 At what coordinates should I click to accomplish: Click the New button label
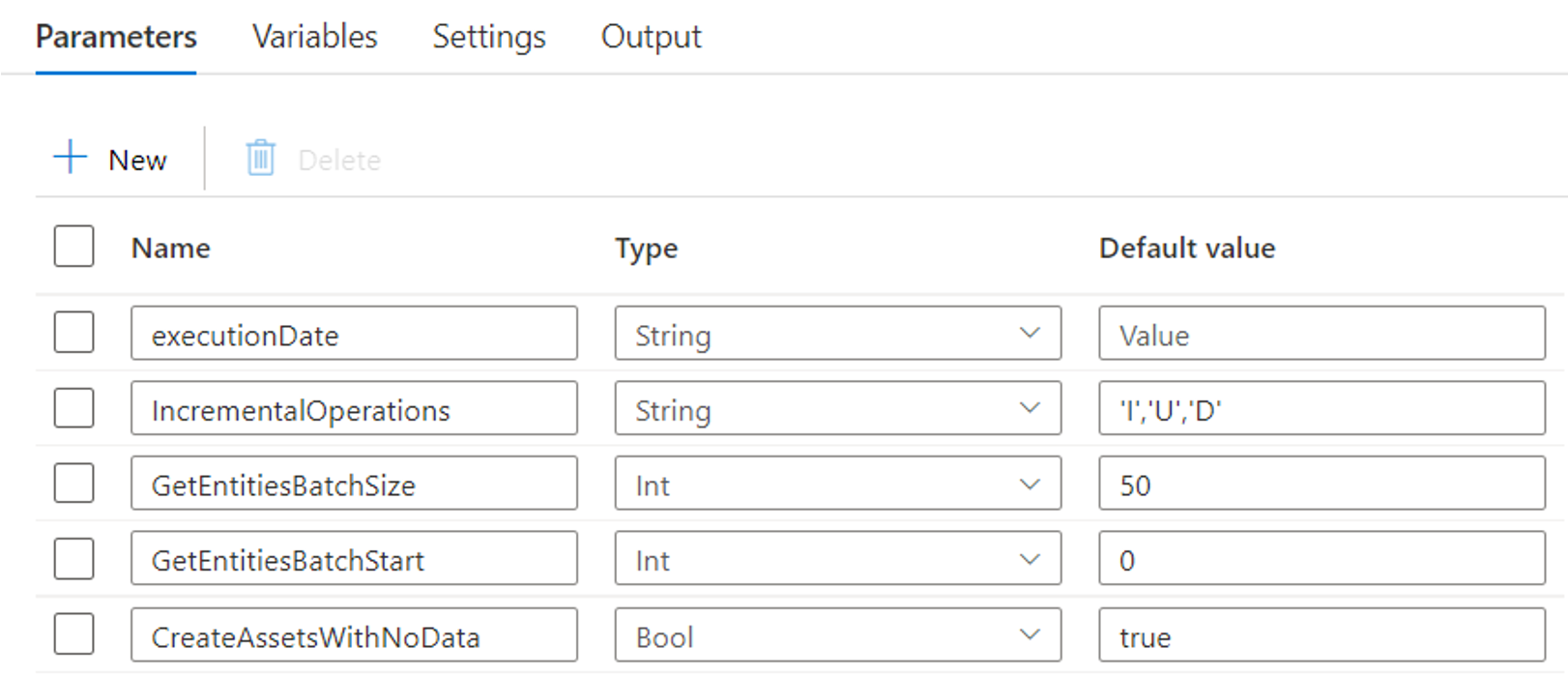click(x=137, y=160)
